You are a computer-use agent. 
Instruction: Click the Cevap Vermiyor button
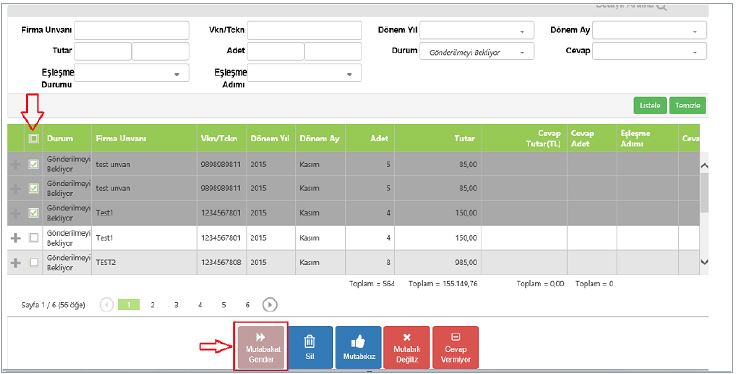pos(455,348)
